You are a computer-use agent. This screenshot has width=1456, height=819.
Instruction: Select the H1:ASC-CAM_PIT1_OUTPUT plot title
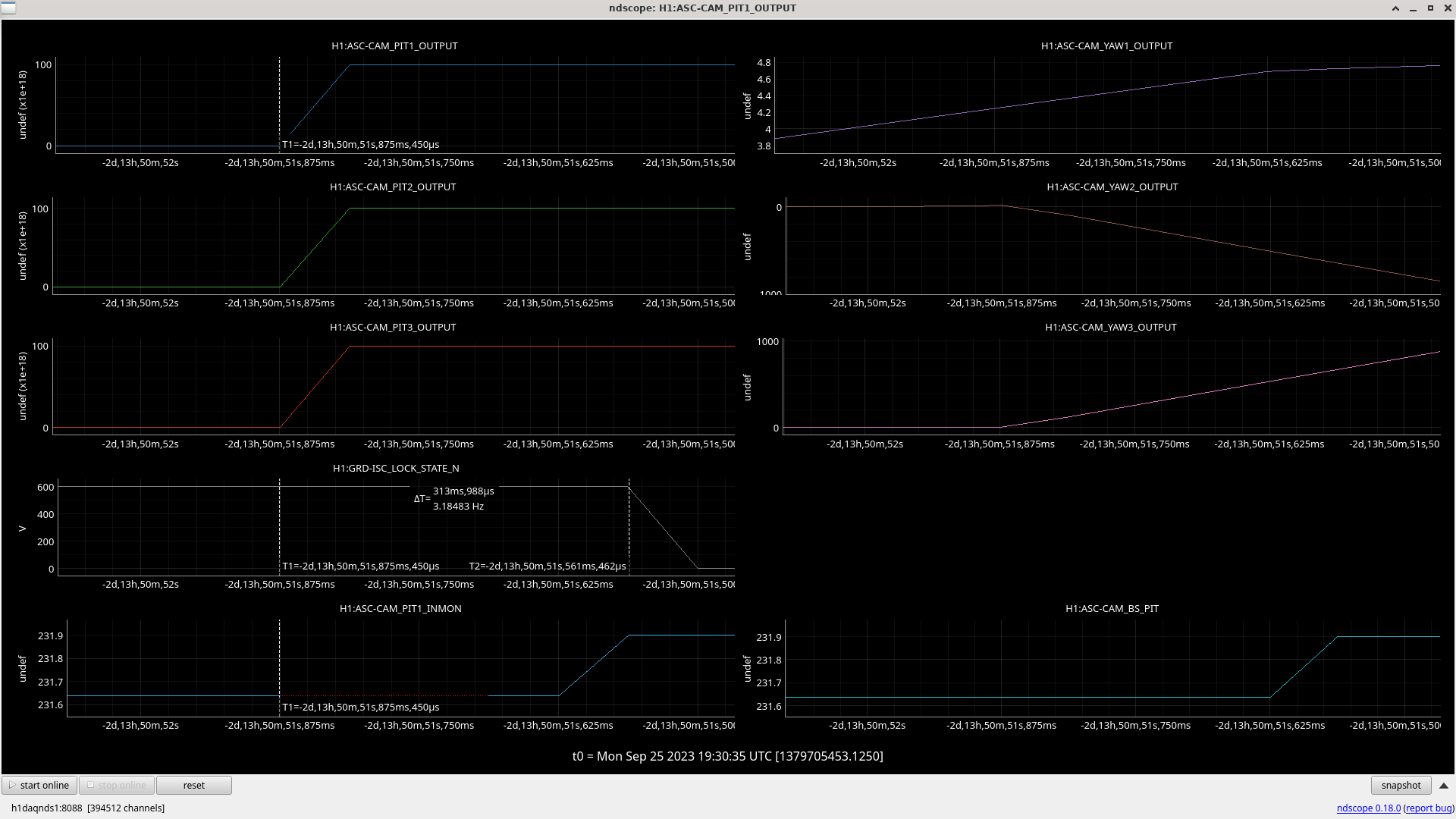pyautogui.click(x=394, y=45)
